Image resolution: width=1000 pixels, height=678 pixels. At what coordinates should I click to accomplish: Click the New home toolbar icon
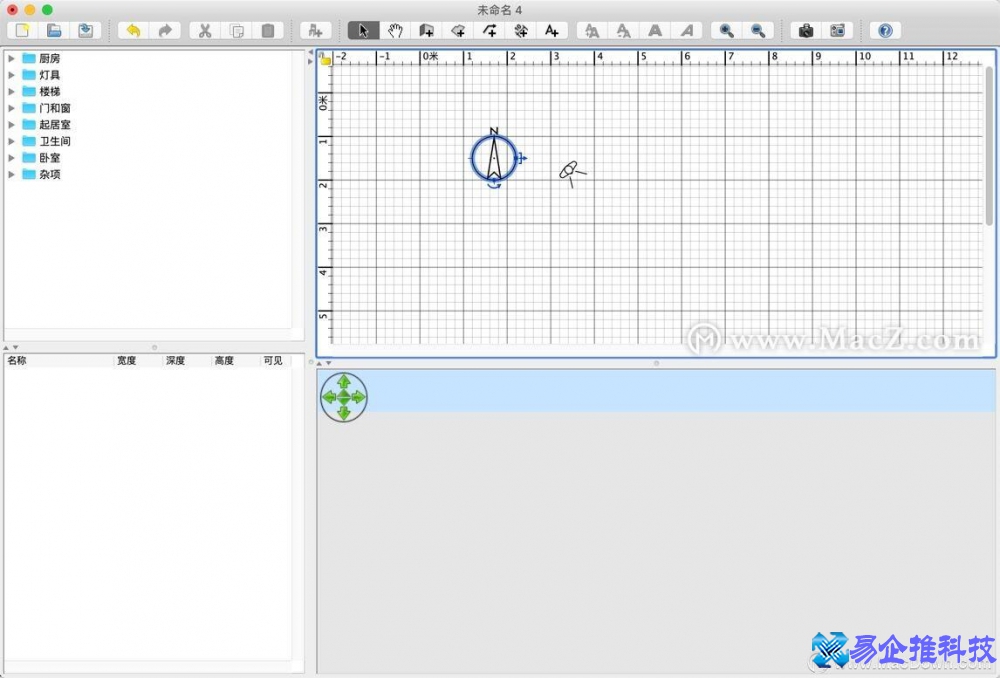coord(22,30)
